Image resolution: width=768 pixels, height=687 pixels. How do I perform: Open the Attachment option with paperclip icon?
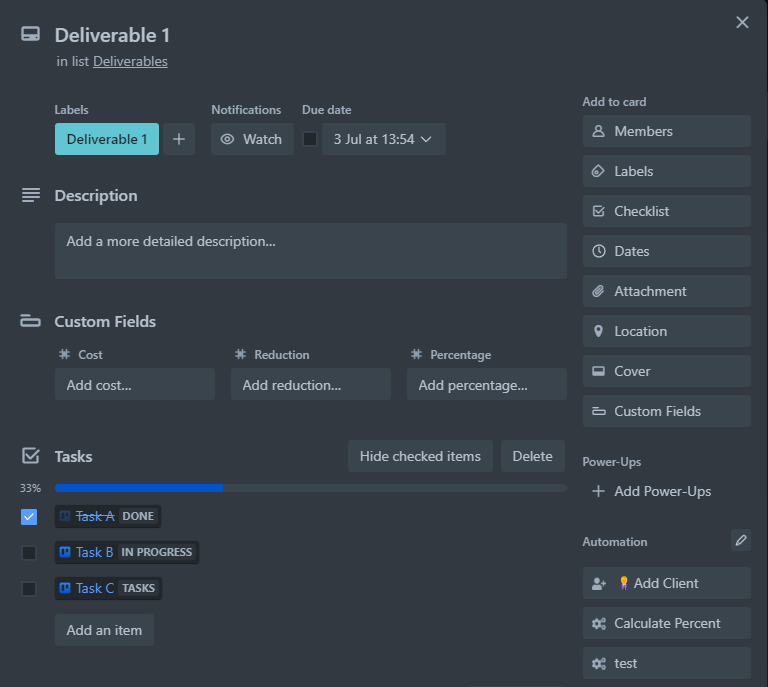[x=666, y=291]
